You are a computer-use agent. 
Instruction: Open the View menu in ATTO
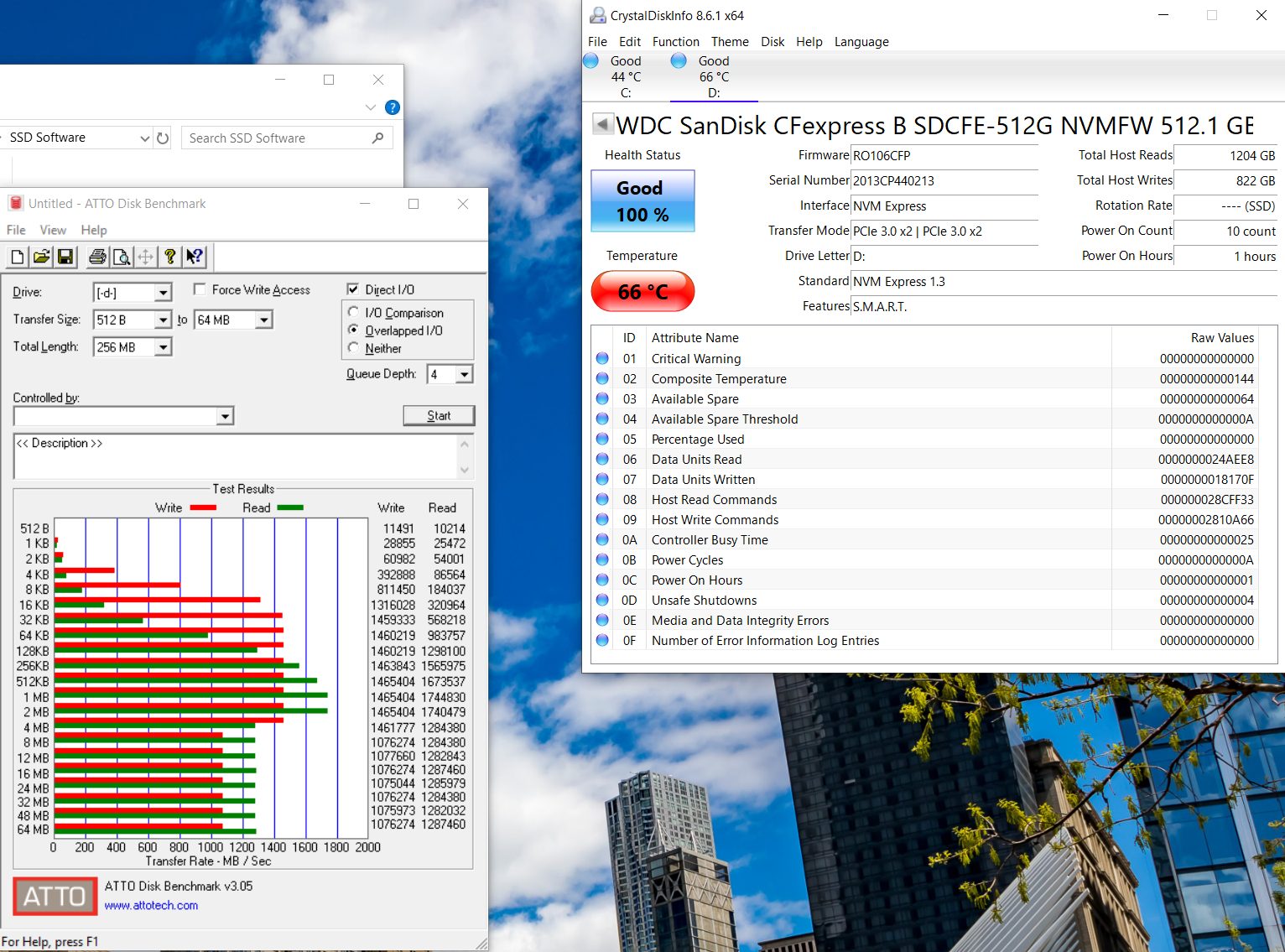(x=53, y=230)
